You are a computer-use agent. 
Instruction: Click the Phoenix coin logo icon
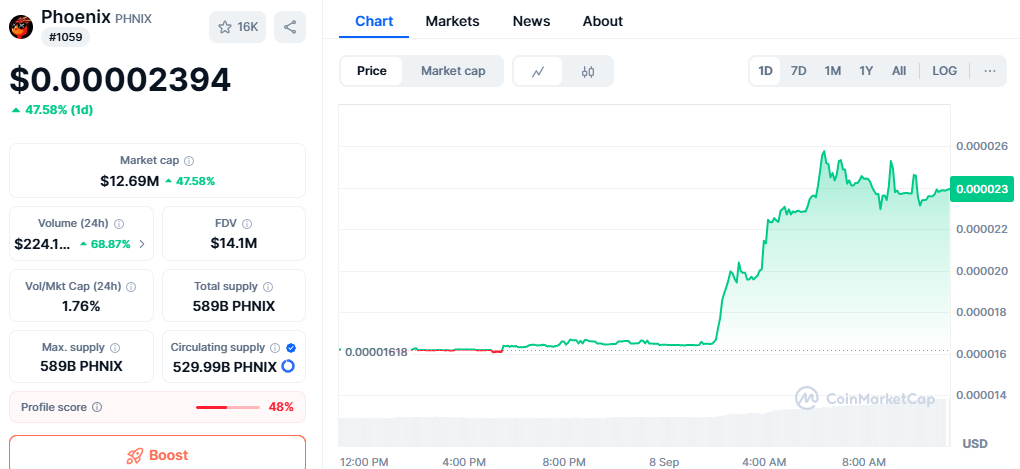pos(21,27)
